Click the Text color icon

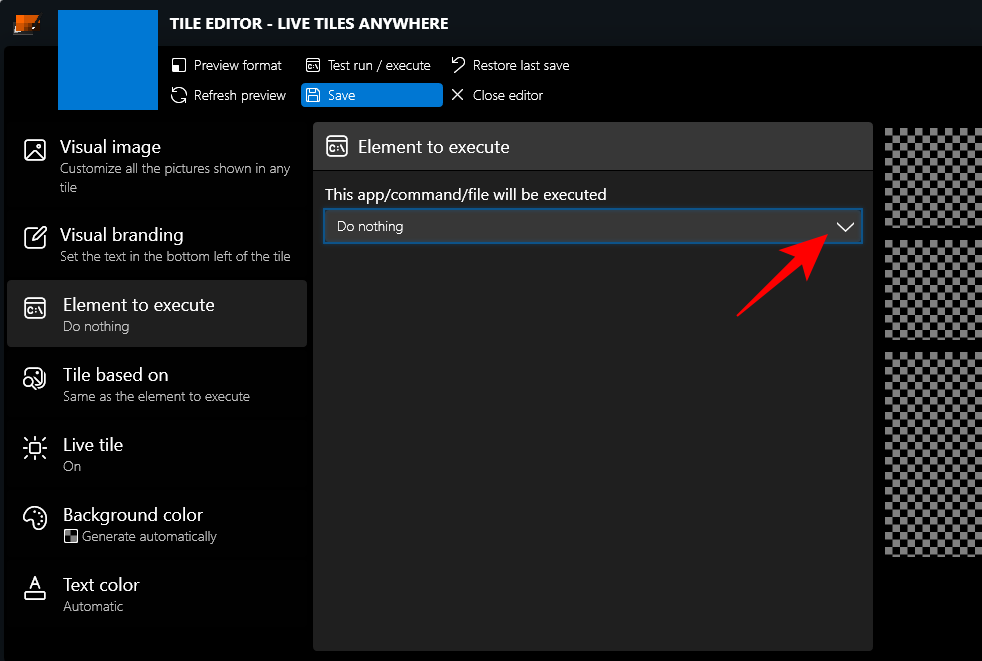click(x=35, y=588)
